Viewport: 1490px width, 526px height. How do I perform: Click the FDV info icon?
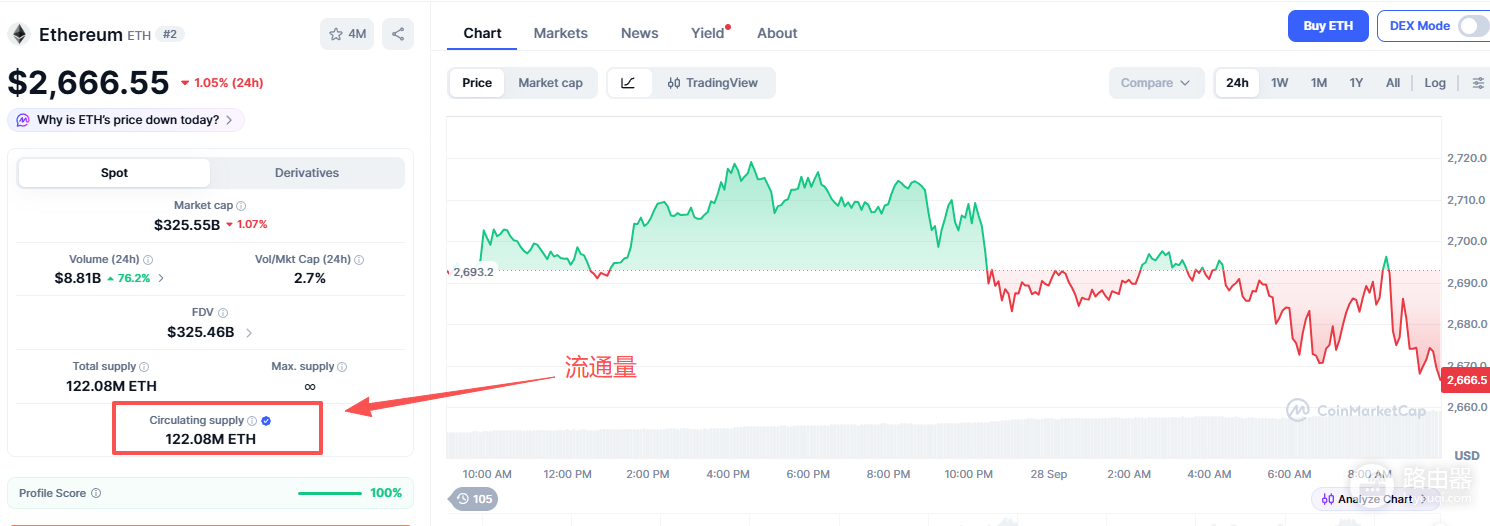point(223,313)
